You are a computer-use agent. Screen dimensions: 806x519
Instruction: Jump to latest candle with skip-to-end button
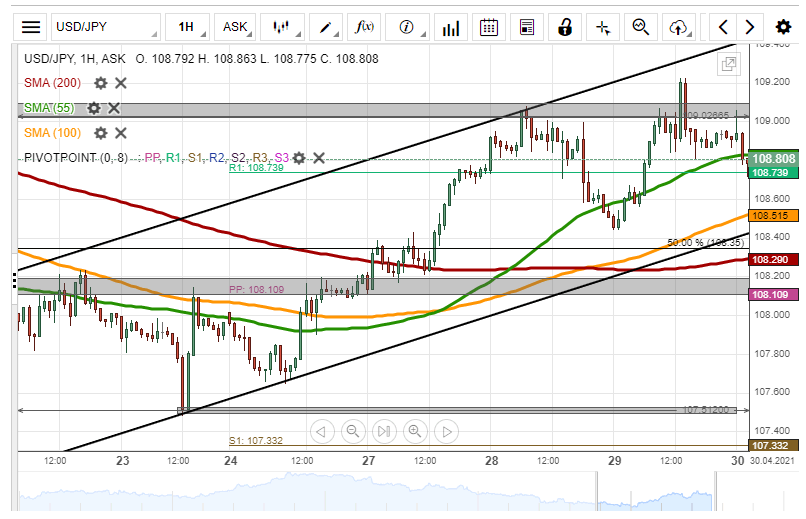(x=384, y=432)
